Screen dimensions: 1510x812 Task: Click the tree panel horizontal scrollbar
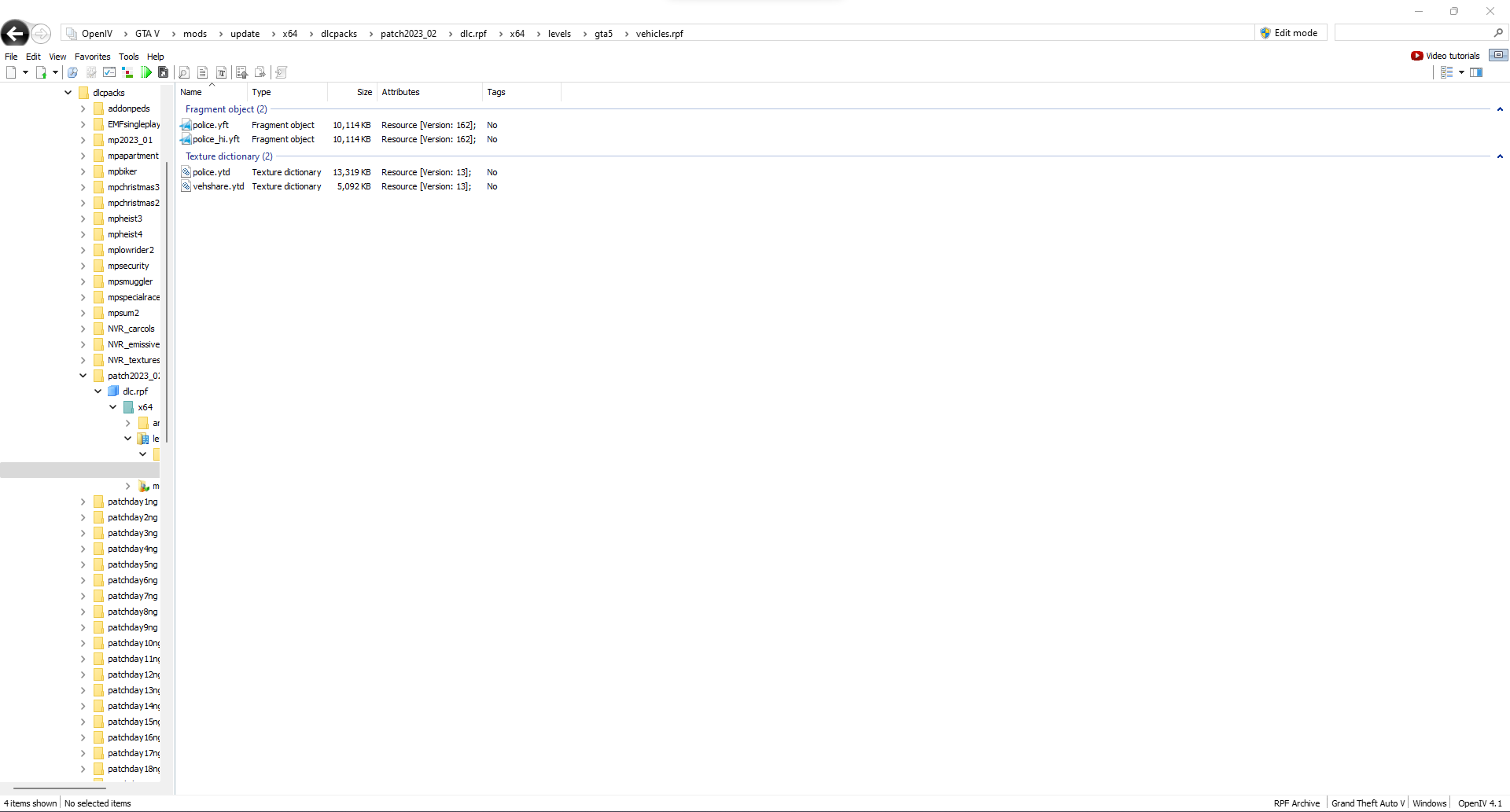[x=60, y=788]
